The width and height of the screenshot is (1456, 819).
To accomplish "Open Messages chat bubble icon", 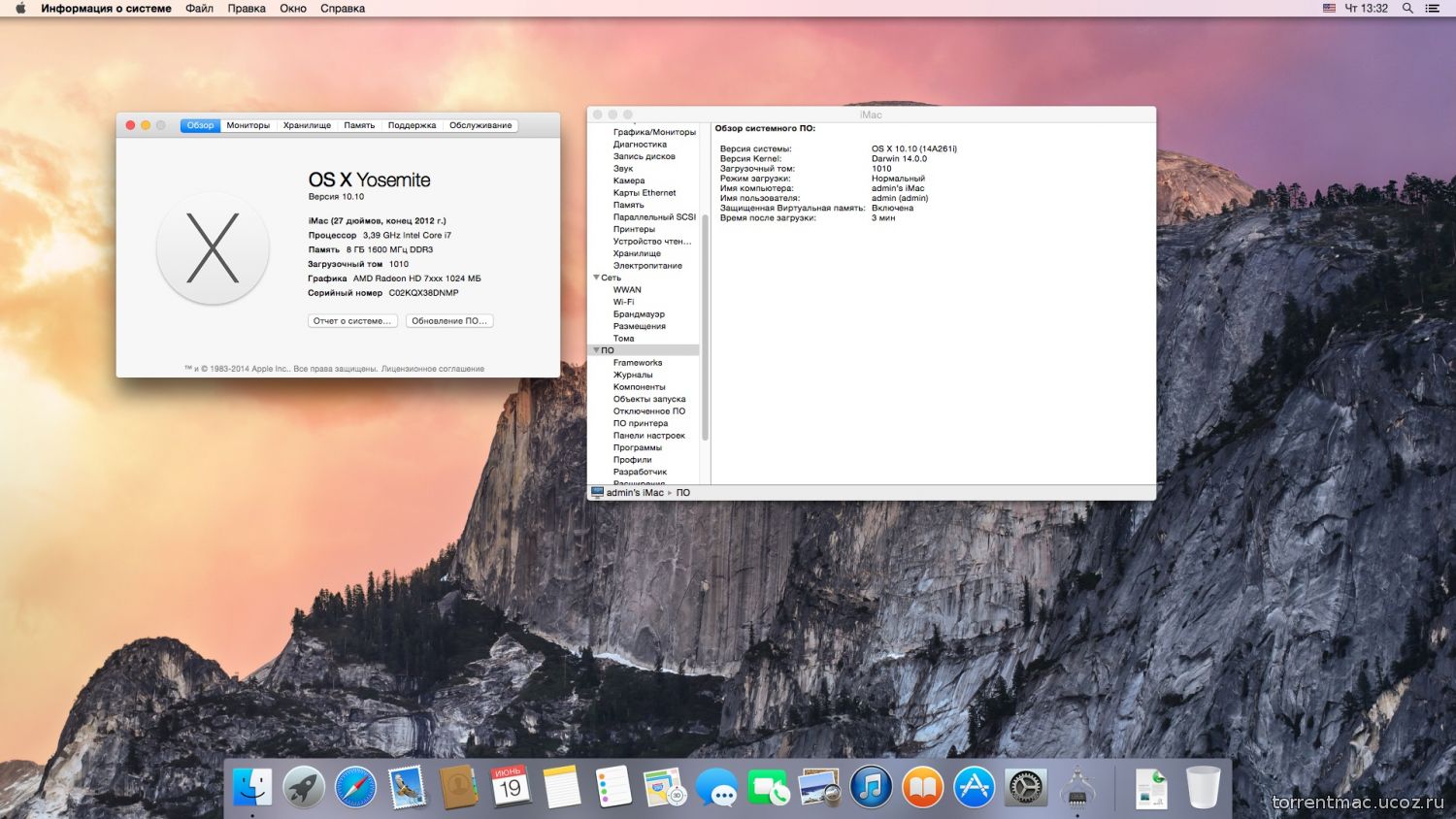I will point(716,787).
